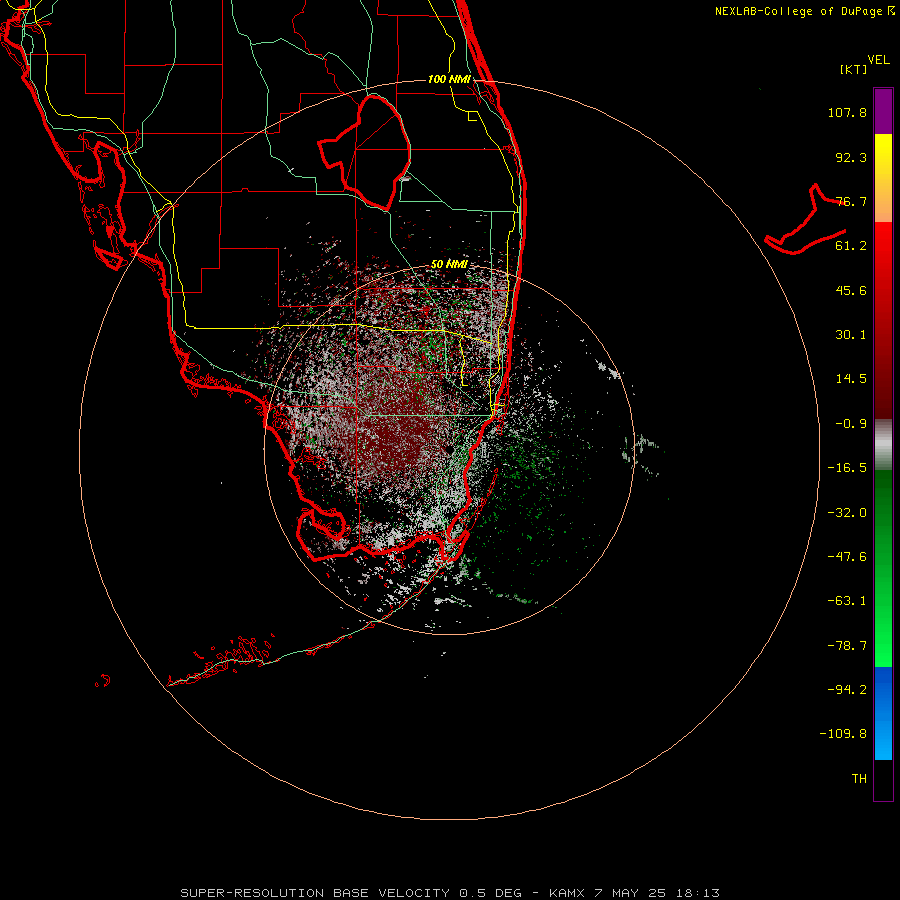The width and height of the screenshot is (900, 900).
Task: Click the -0.9 velocity scale value
Action: [x=851, y=424]
